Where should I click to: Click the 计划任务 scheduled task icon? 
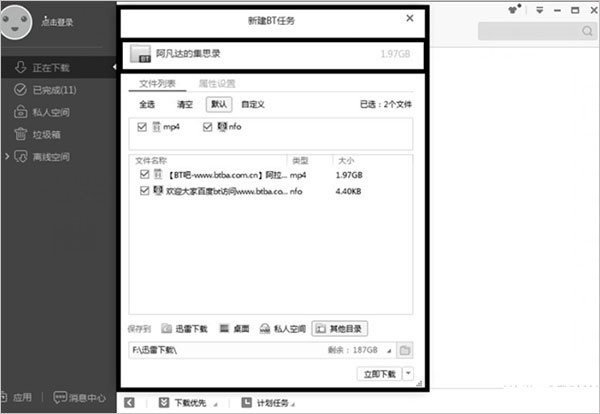246,403
